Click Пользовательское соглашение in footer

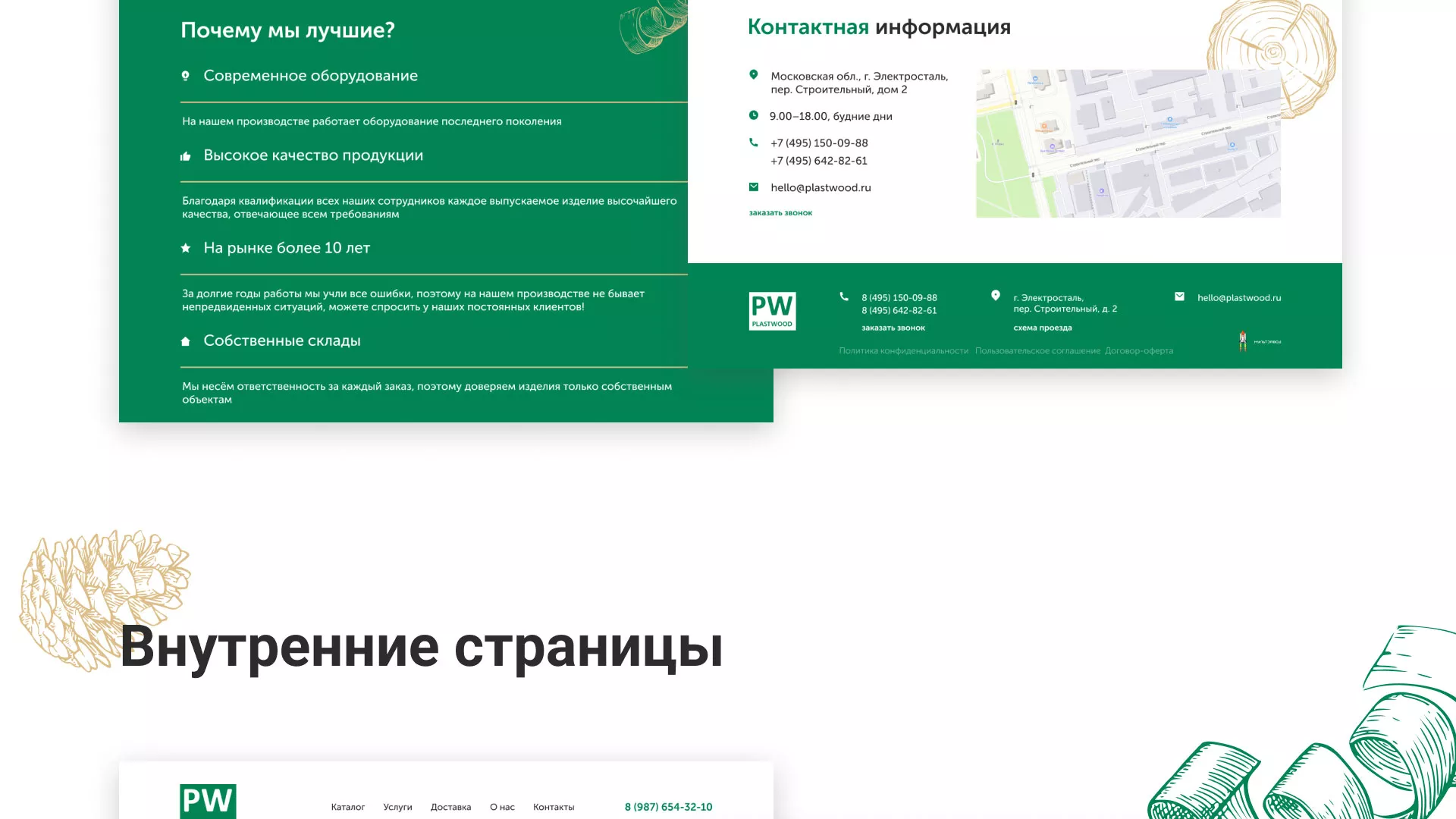[1038, 351]
